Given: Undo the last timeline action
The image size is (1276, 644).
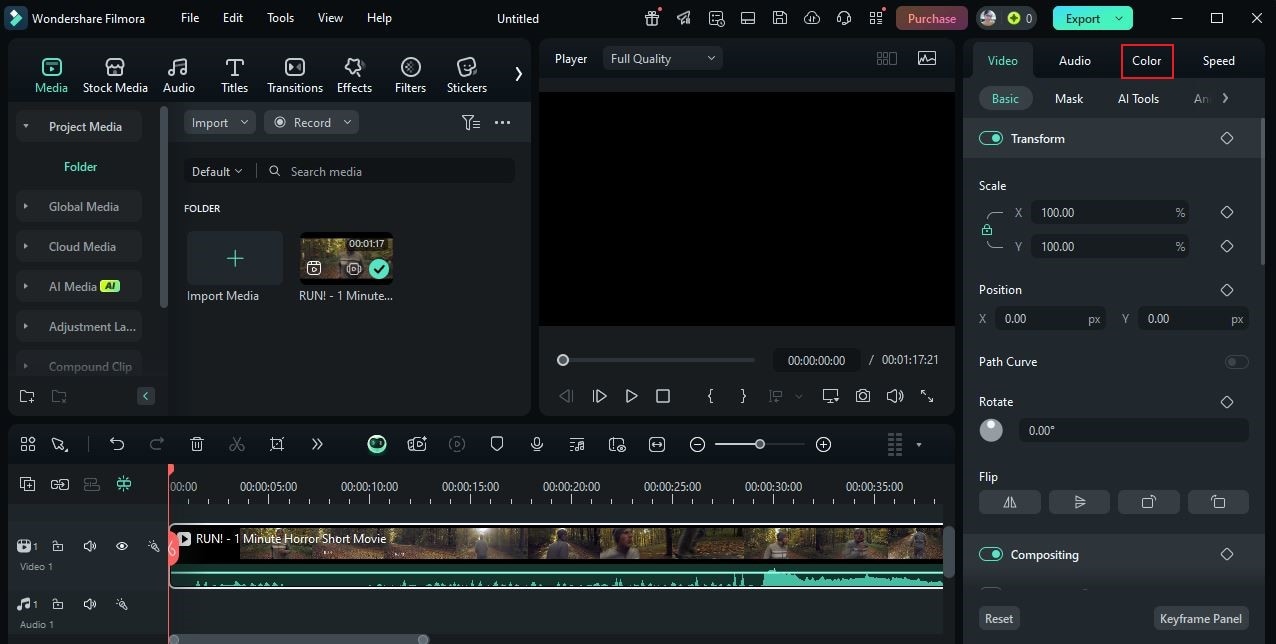Looking at the screenshot, I should [x=117, y=444].
